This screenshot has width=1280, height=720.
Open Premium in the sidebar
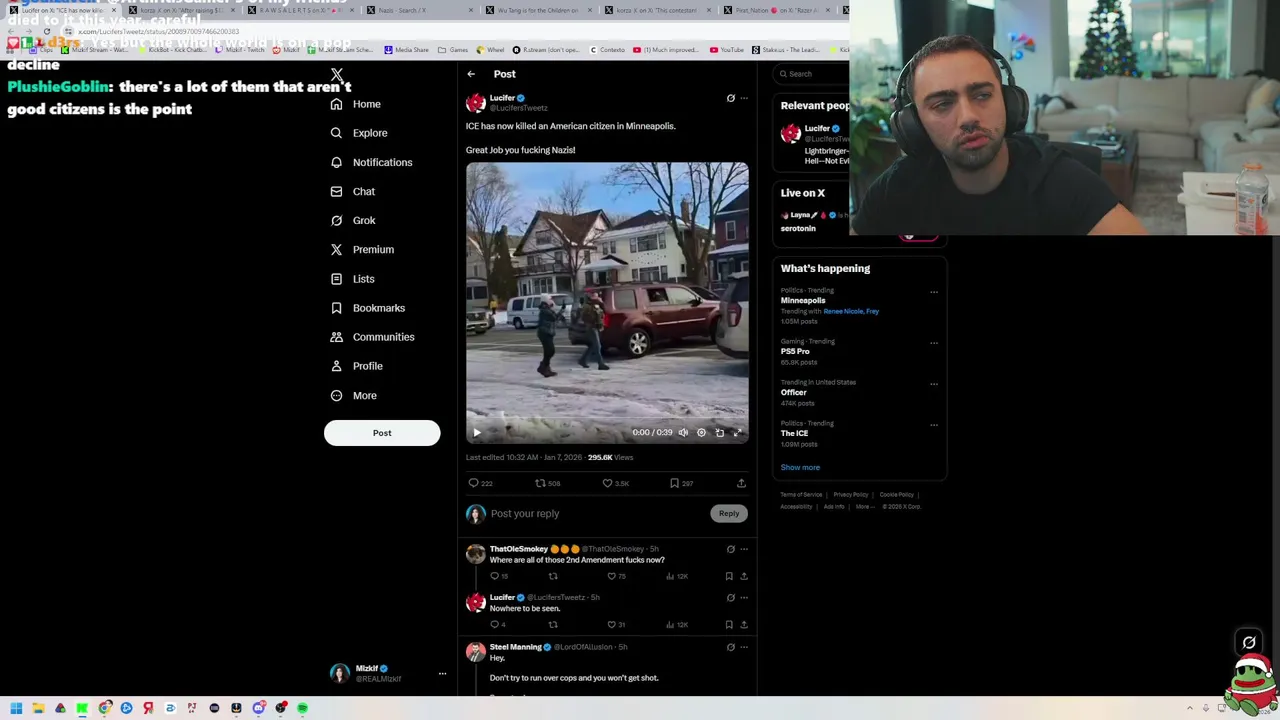(362, 249)
